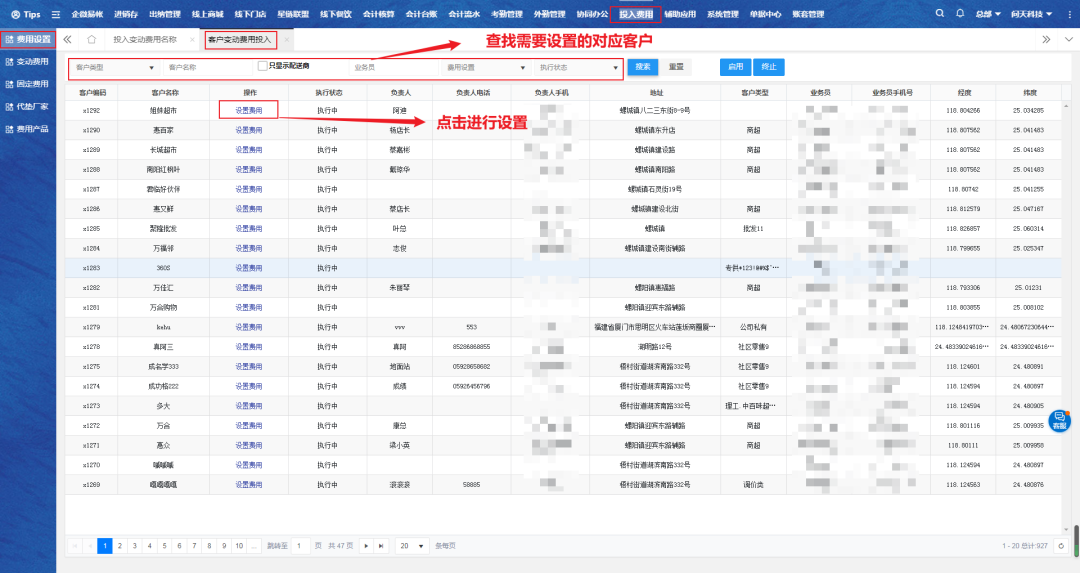Screen dimensions: 1080x573
Task: Open notifications bell icon
Action: pyautogui.click(x=960, y=14)
